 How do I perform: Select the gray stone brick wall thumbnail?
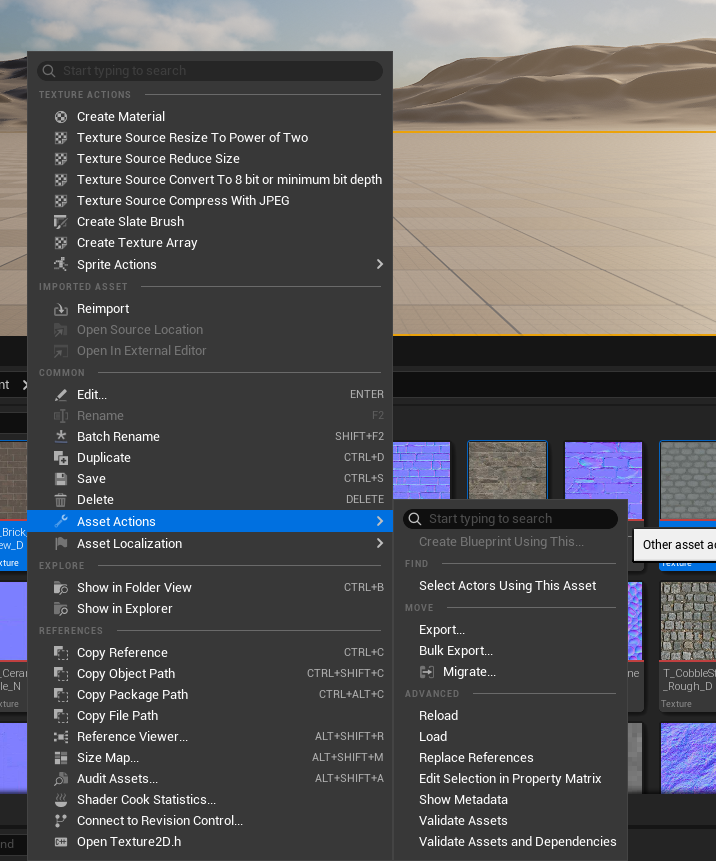point(507,470)
